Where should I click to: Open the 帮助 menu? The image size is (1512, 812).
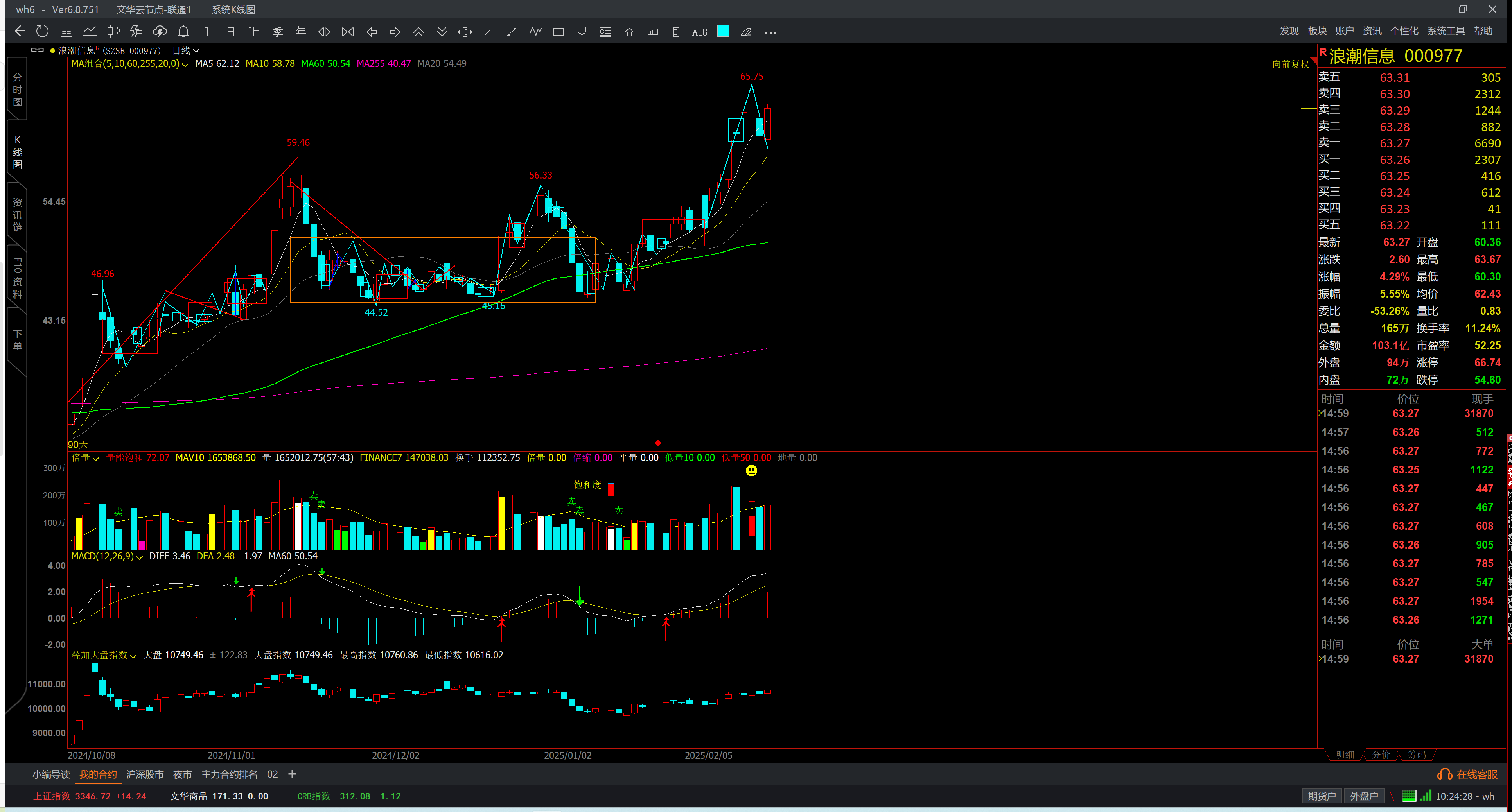click(x=1483, y=30)
